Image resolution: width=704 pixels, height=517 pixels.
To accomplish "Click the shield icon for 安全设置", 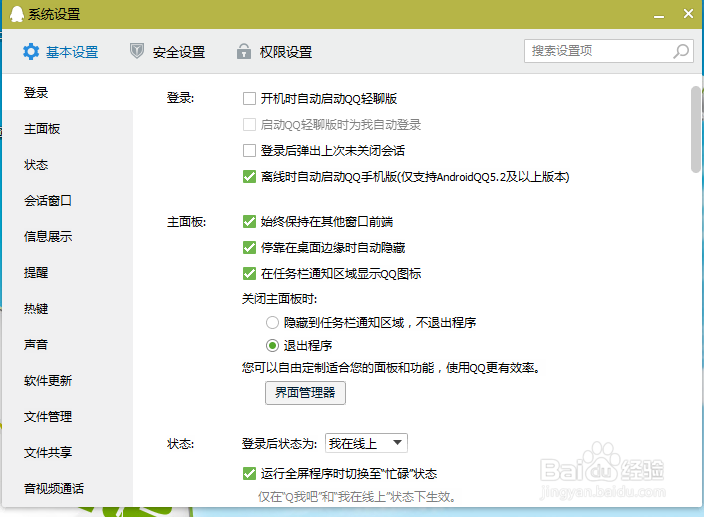I will click(136, 51).
